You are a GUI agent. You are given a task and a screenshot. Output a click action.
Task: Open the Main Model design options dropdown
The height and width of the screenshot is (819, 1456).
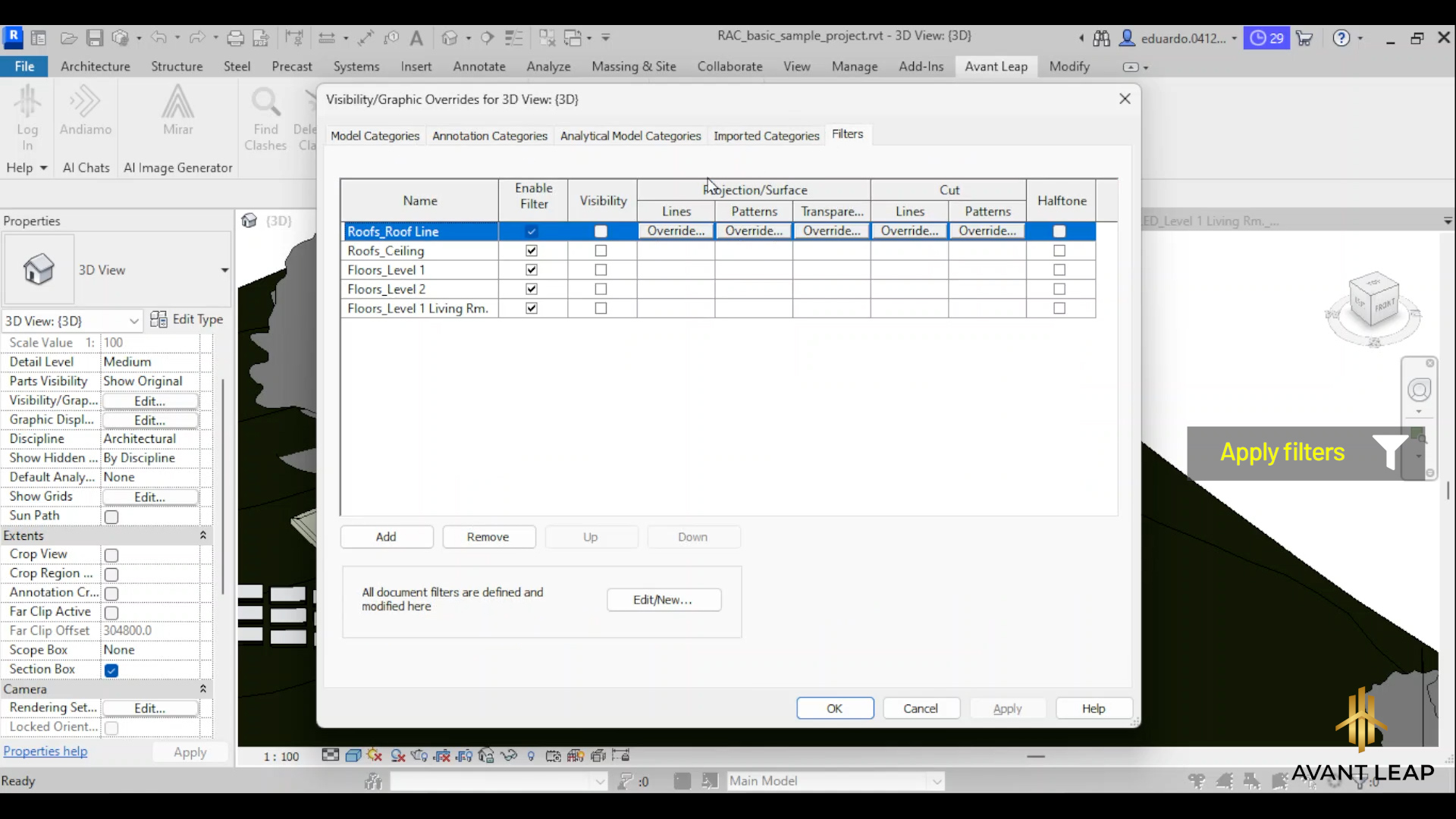[937, 780]
